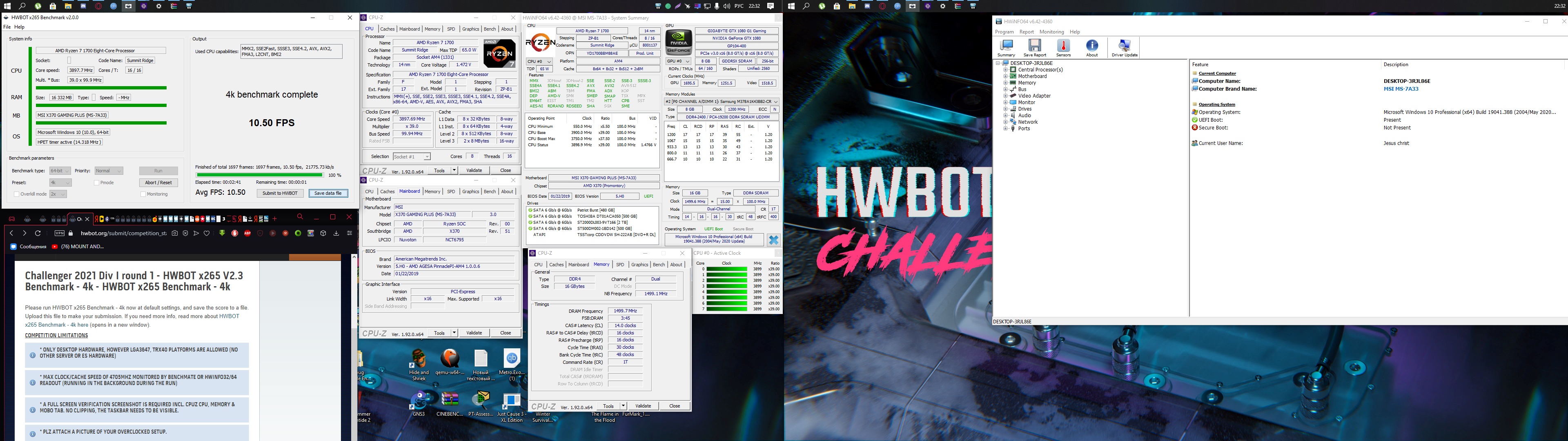Toggle checkbox next to Socket label

click(x=69, y=60)
